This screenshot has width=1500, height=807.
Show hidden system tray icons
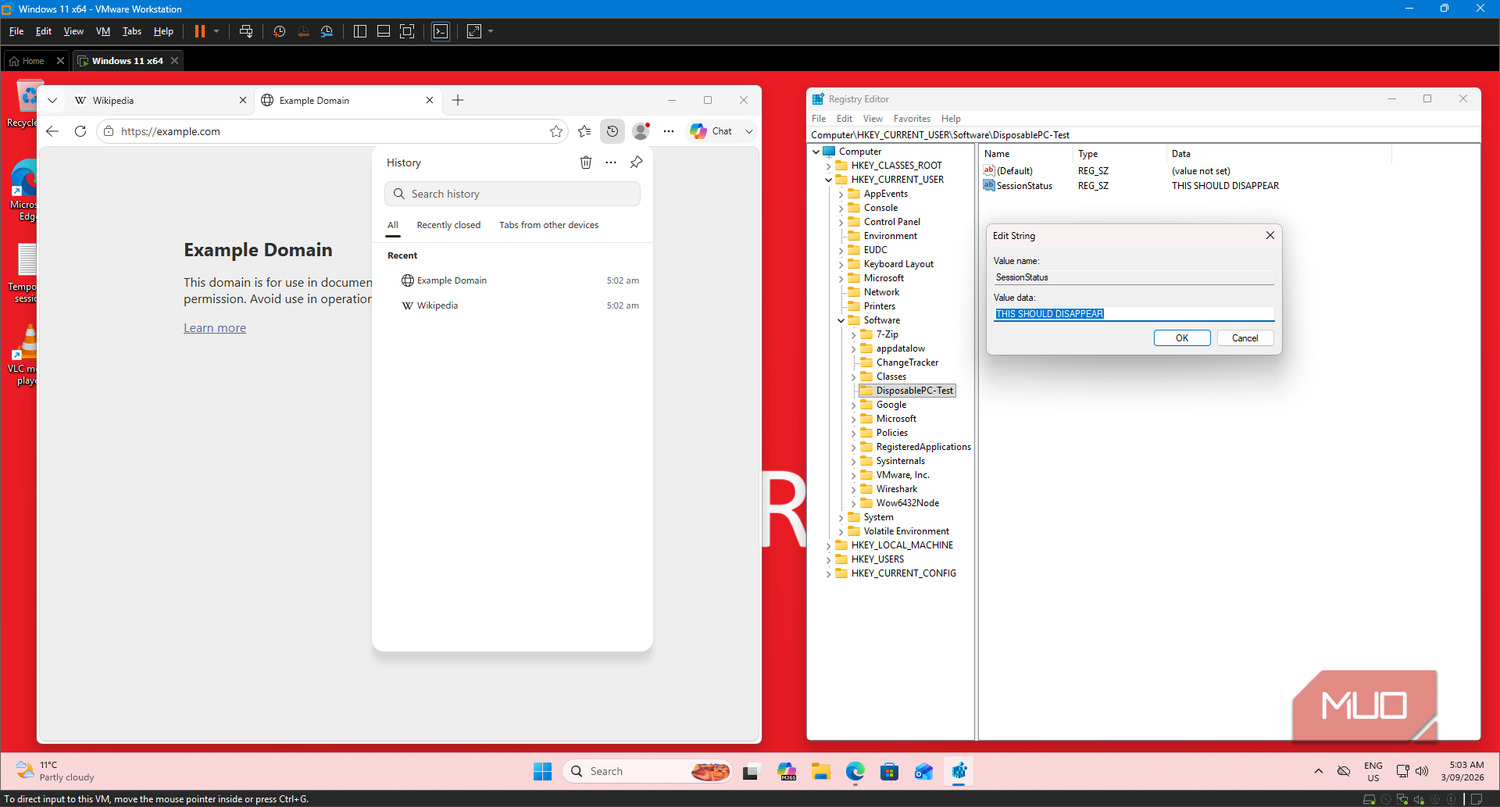click(1318, 771)
